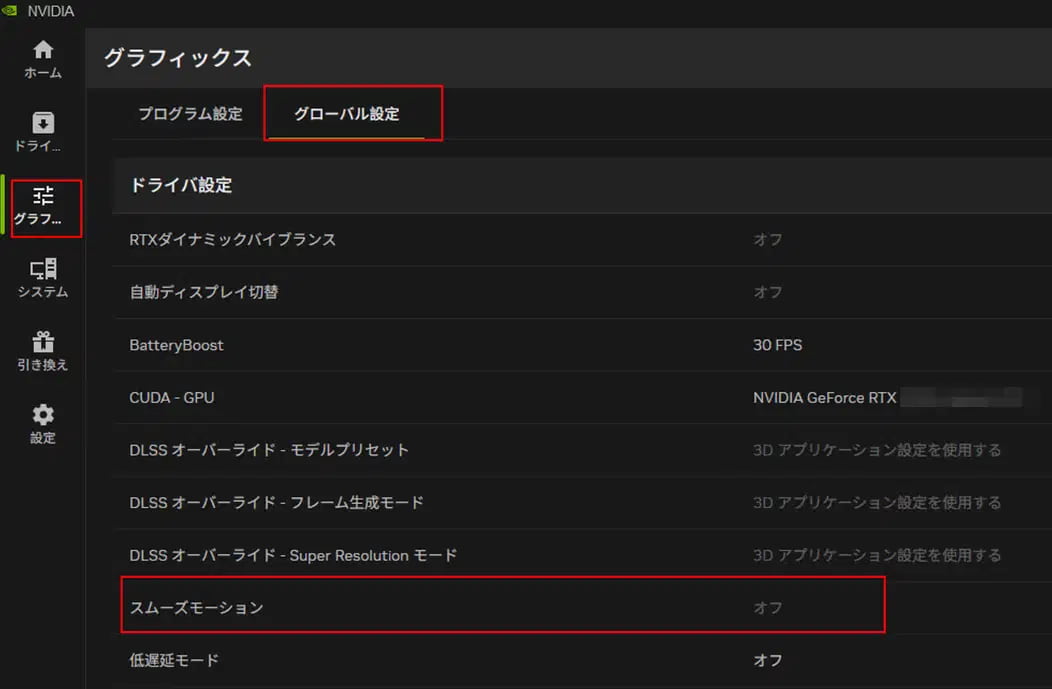Click the 低遅延モード setting label
Viewport: 1052px width, 689px height.
(x=174, y=660)
